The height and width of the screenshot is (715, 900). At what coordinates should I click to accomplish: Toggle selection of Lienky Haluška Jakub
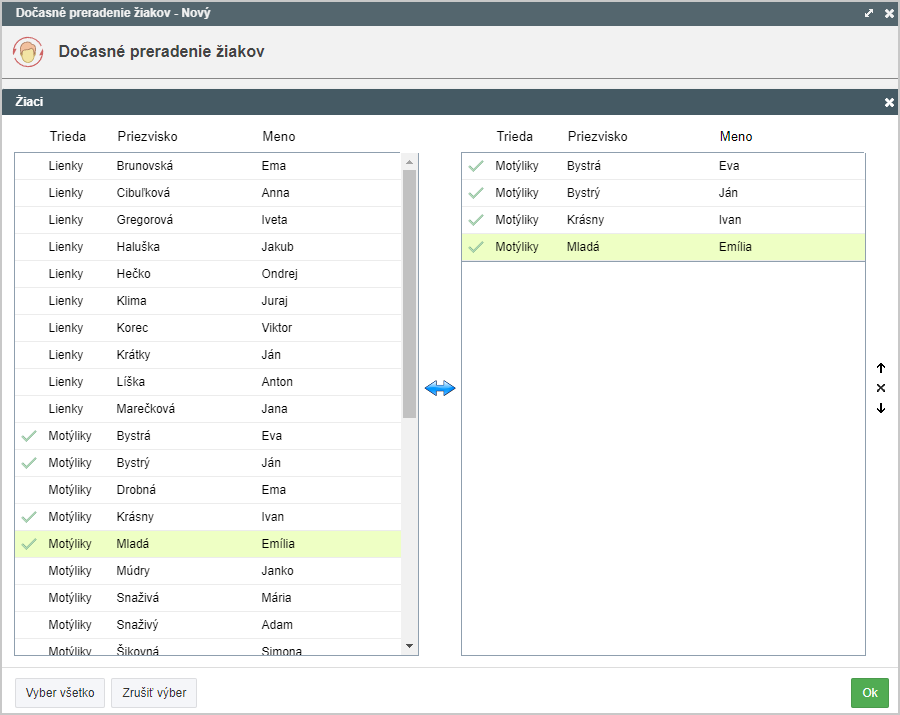click(208, 247)
